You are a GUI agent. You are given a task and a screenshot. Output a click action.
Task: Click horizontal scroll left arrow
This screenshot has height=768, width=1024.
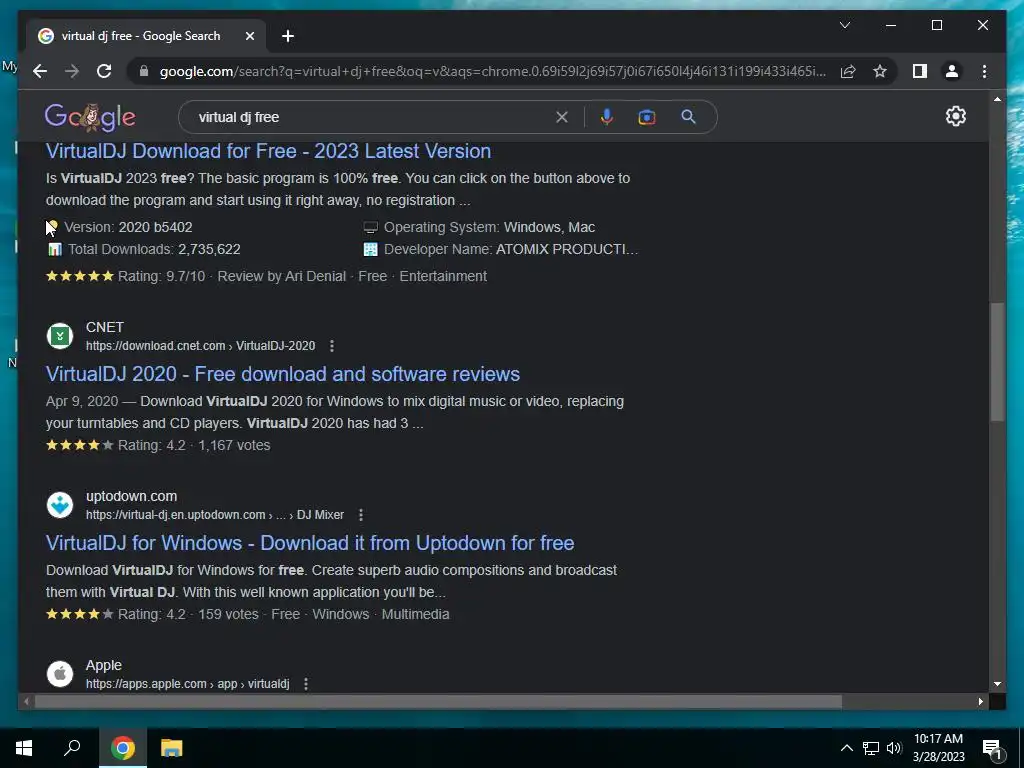click(x=26, y=701)
